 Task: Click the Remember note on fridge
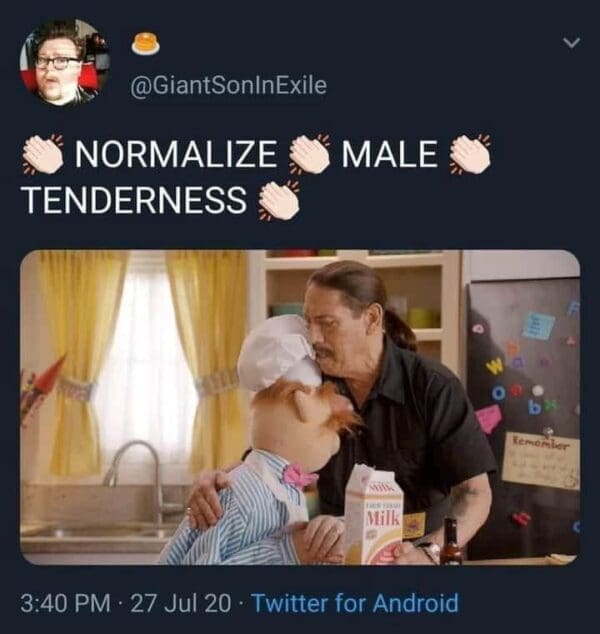click(x=541, y=461)
